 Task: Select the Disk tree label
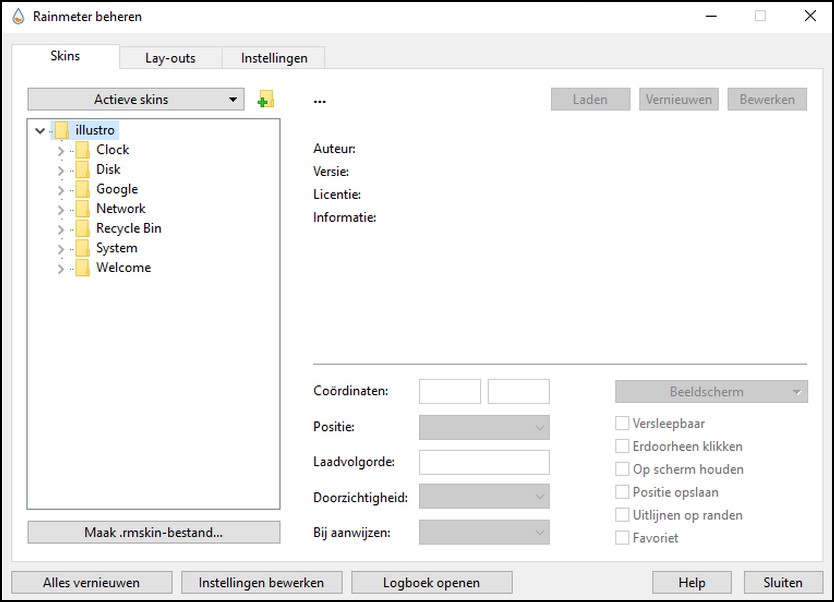click(109, 170)
